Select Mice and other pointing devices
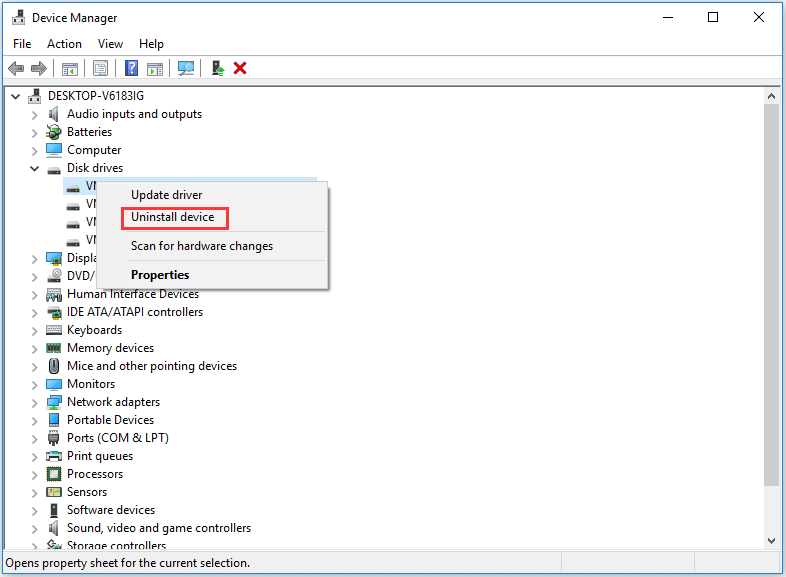The height and width of the screenshot is (577, 786). point(152,366)
